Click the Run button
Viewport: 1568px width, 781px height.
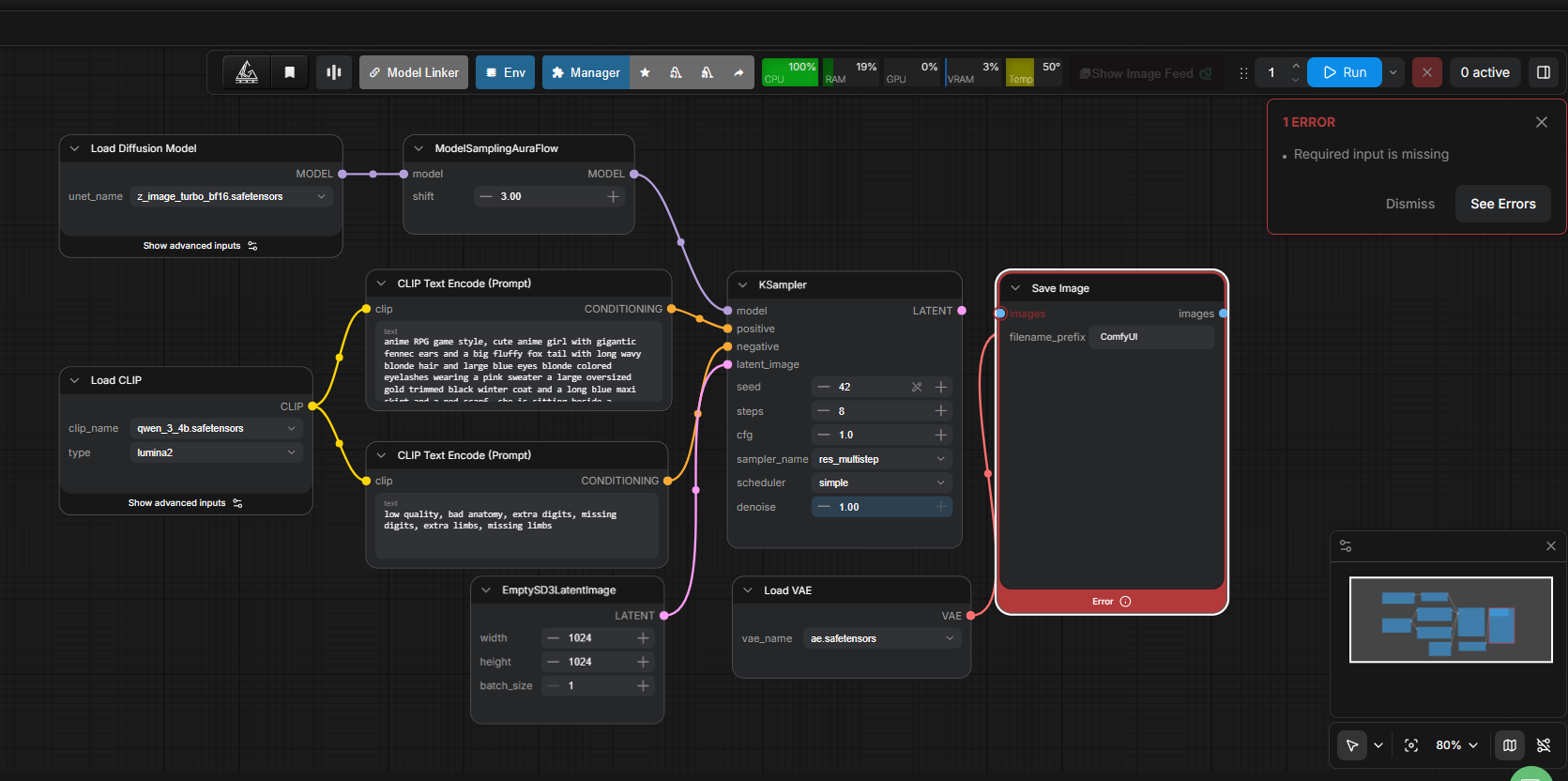pos(1345,72)
